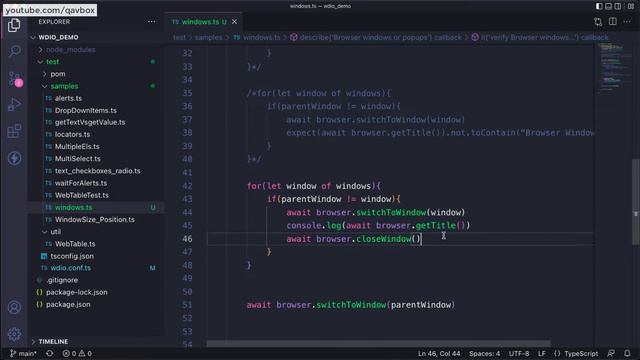640x360 pixels.
Task: Click 'Spaces: 4' indentation setting
Action: tap(484, 353)
